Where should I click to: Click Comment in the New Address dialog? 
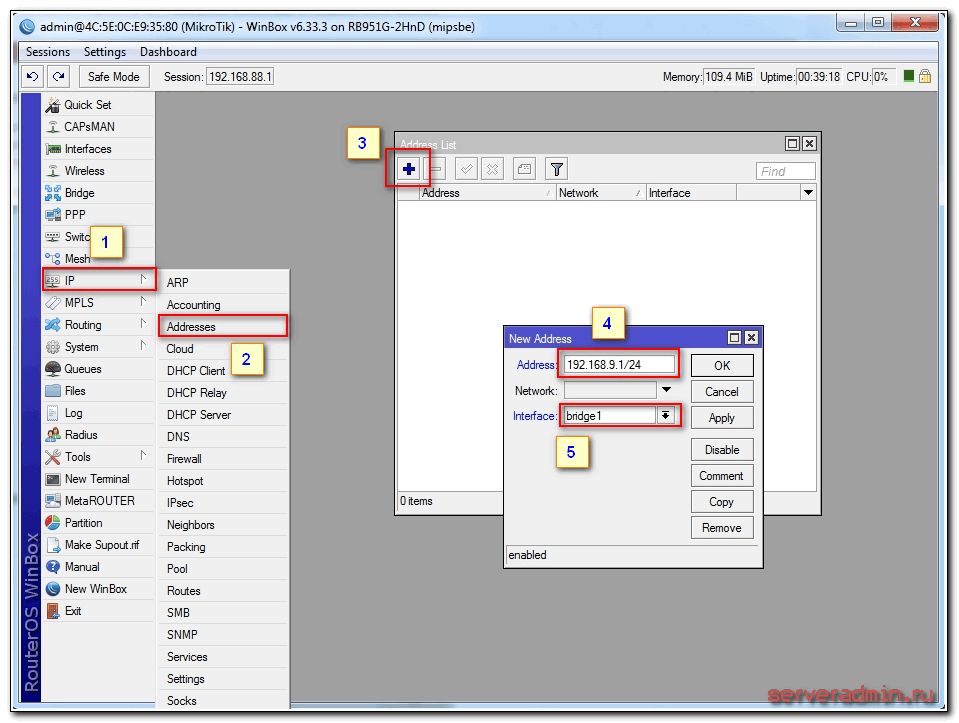tap(722, 476)
